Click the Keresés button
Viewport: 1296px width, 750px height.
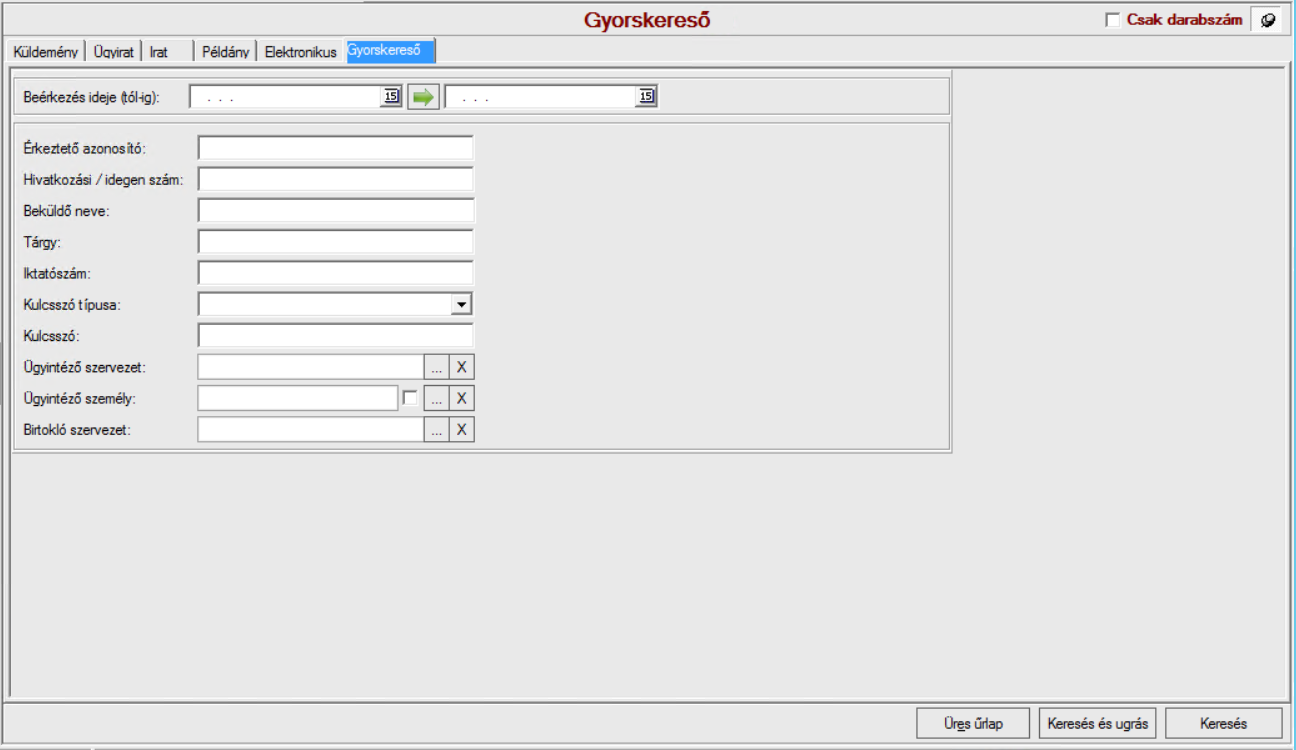(1223, 723)
